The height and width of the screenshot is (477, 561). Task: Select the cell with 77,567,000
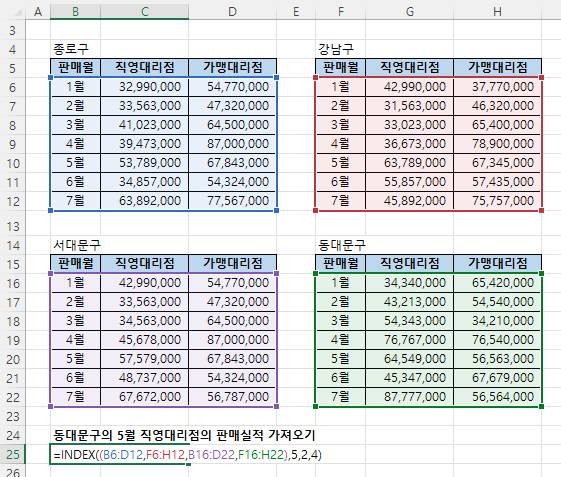233,201
